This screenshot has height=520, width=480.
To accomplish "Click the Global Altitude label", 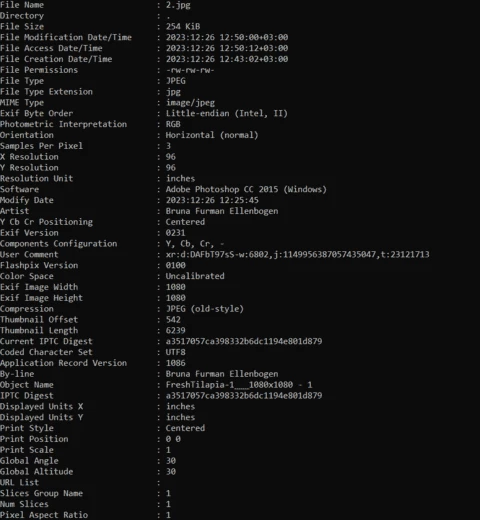I will pos(36,472).
